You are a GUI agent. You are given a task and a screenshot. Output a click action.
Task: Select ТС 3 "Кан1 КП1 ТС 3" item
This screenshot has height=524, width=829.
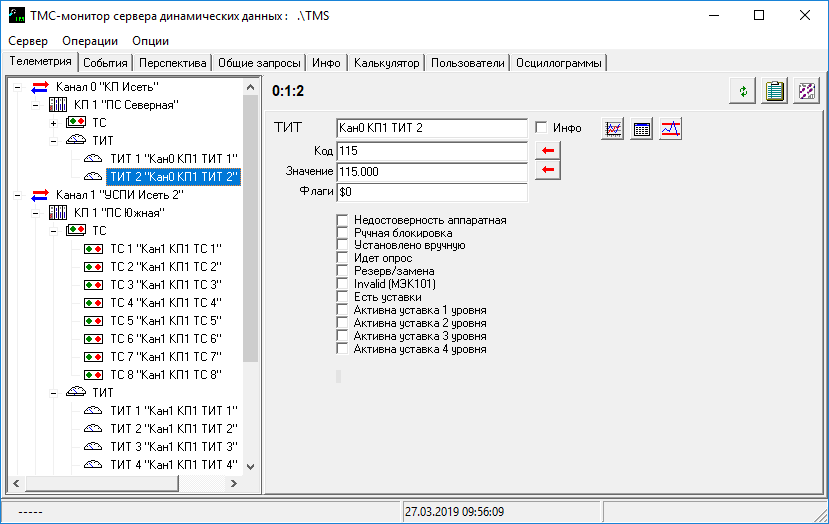(x=164, y=285)
